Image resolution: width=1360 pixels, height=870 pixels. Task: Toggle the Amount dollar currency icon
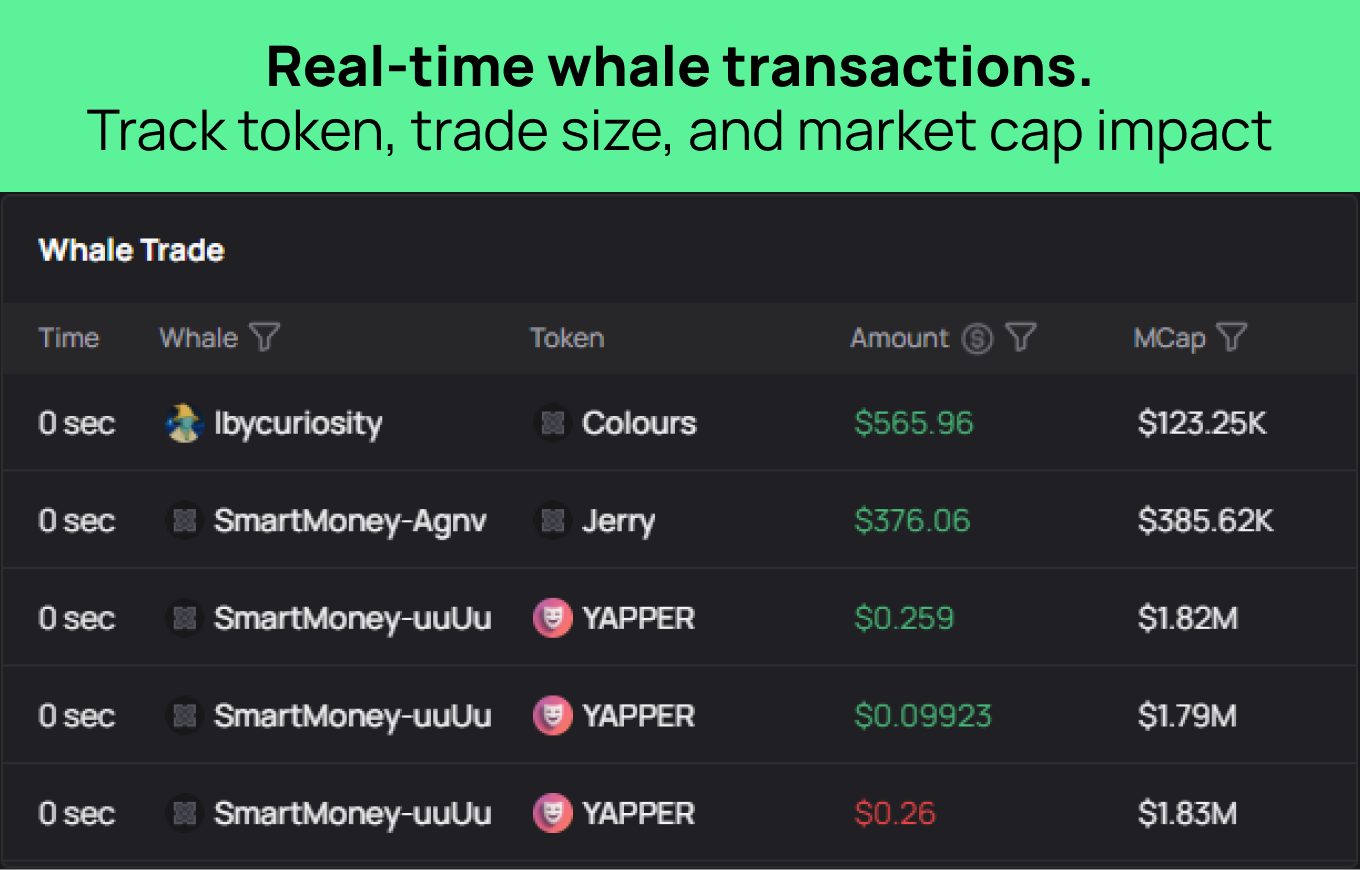click(x=977, y=339)
